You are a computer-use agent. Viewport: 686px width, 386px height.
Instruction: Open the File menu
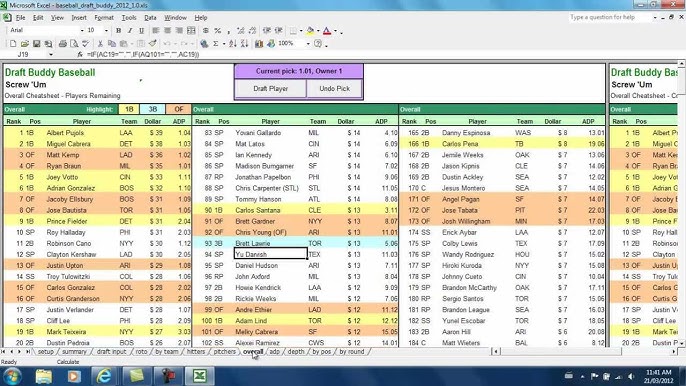(x=20, y=18)
